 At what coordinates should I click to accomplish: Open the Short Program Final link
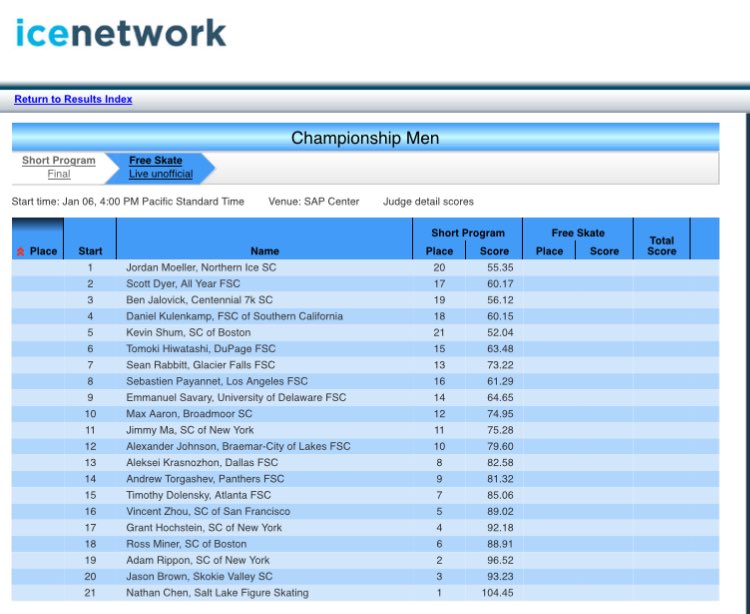[x=59, y=174]
